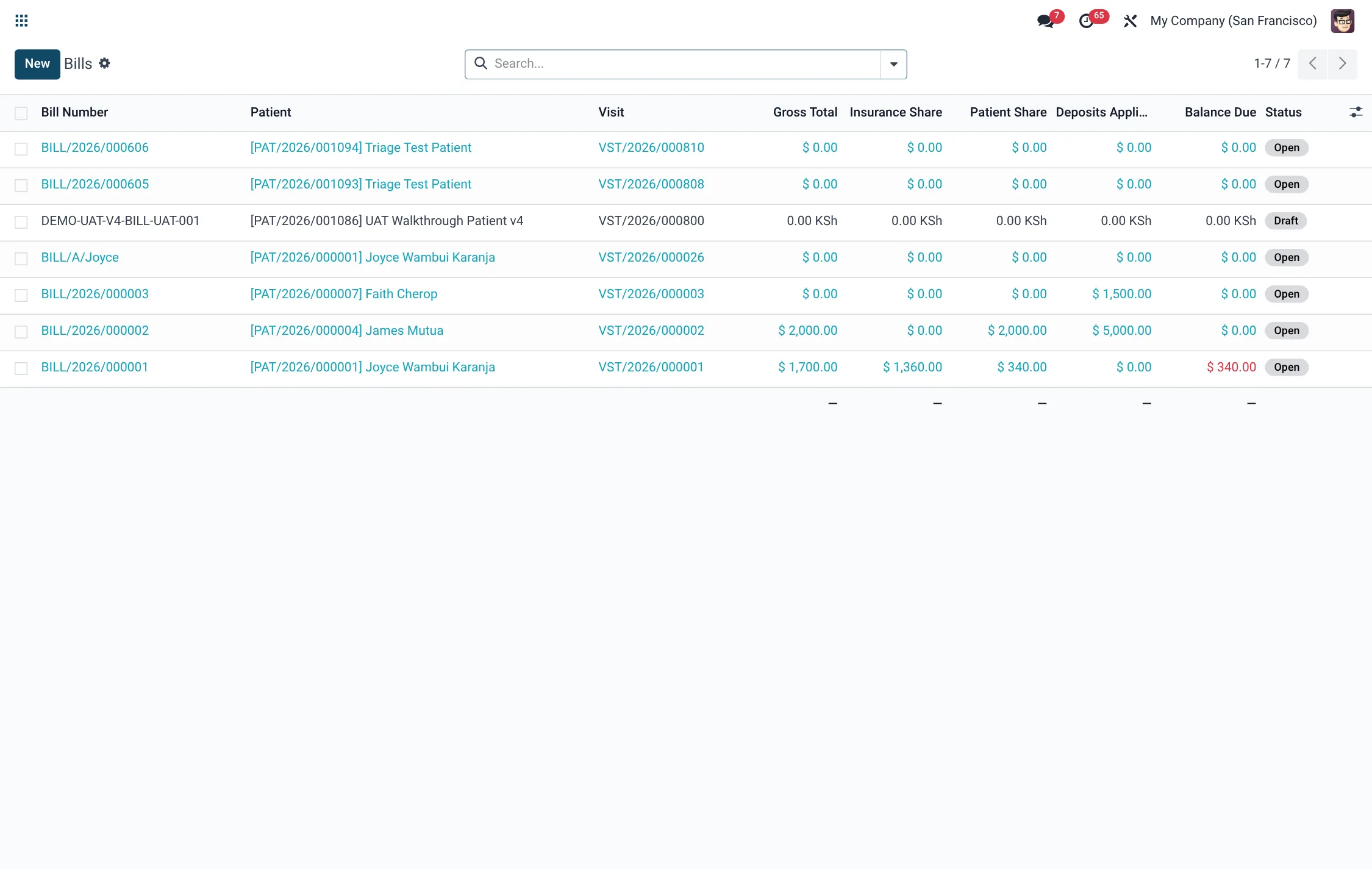
Task: Click the Draft status badge
Action: (x=1285, y=221)
